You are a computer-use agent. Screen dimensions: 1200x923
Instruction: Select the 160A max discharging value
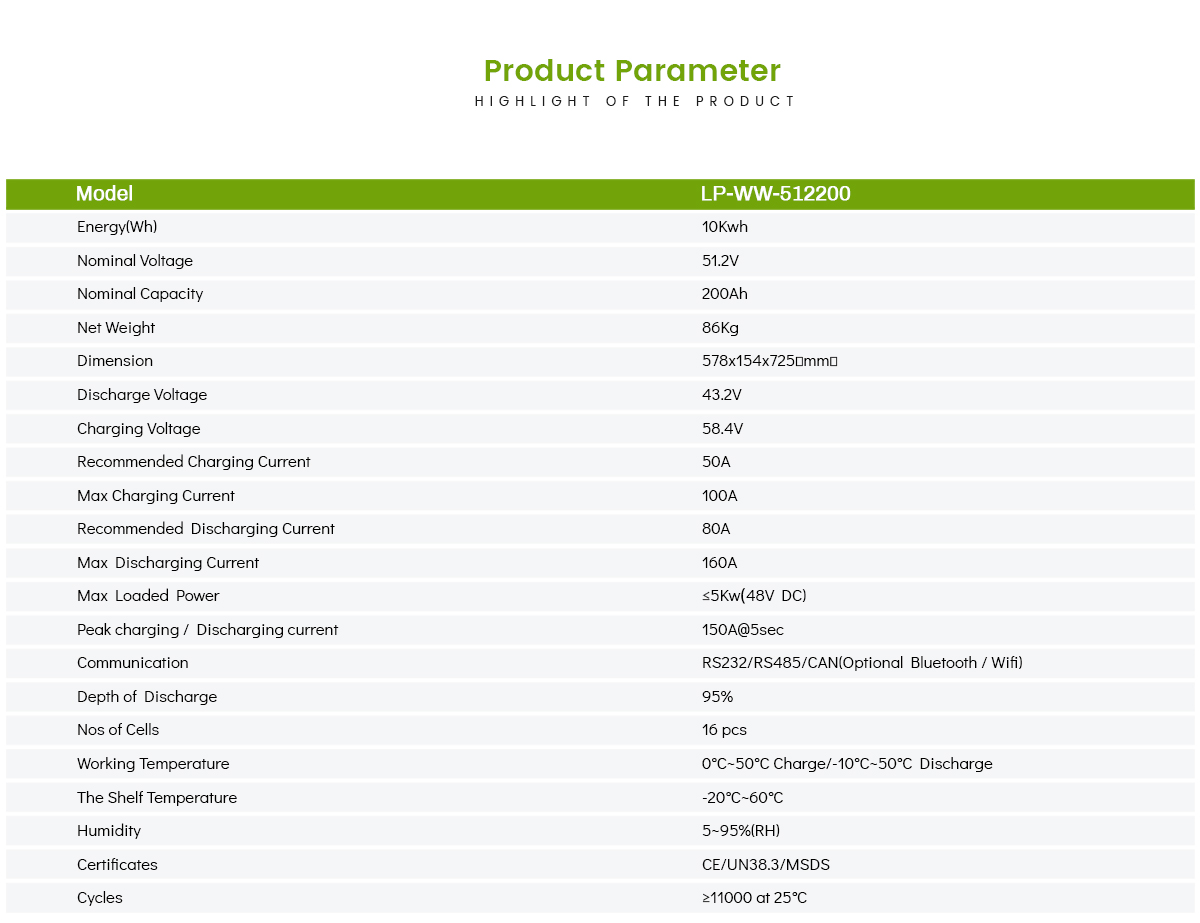(x=719, y=563)
